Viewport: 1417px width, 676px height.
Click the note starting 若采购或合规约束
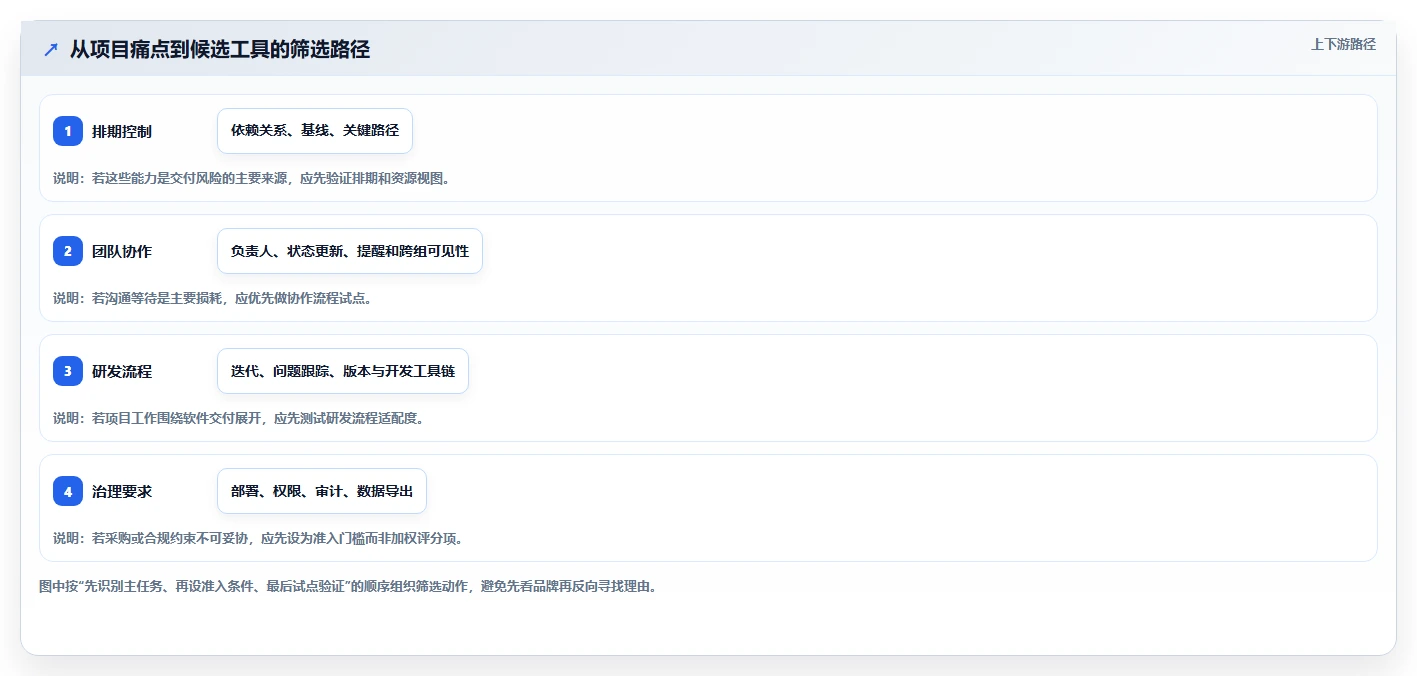tap(258, 538)
